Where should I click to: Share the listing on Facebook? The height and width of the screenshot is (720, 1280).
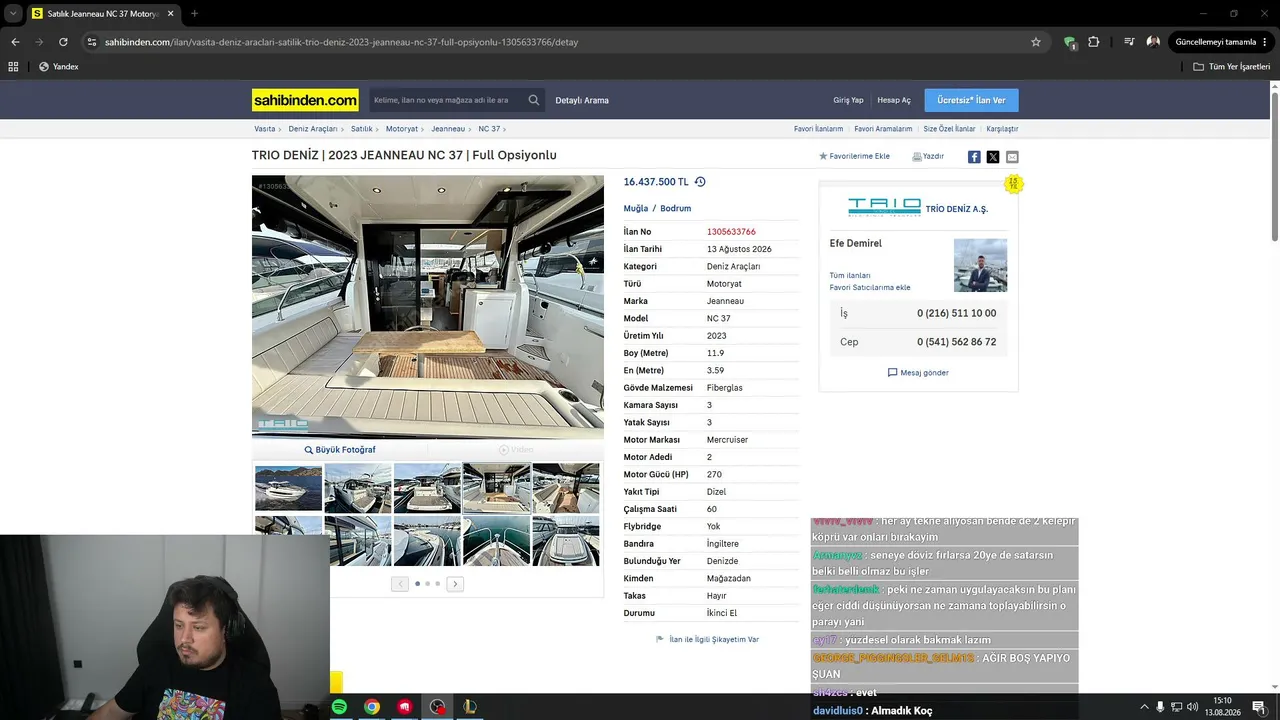(974, 157)
